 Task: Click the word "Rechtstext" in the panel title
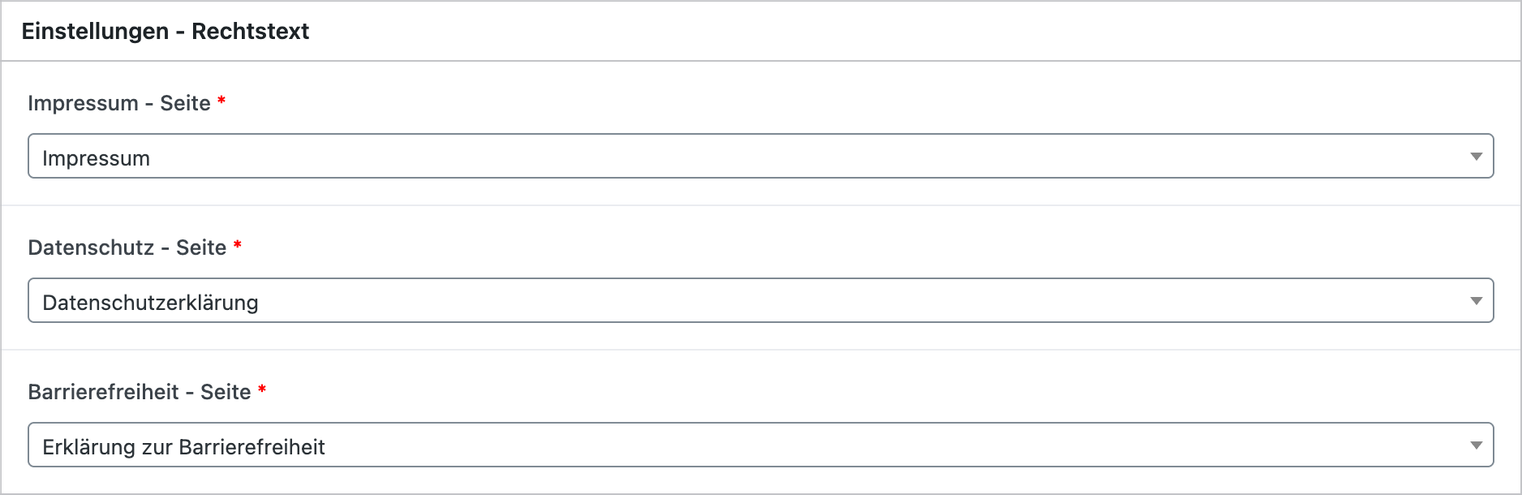[251, 32]
